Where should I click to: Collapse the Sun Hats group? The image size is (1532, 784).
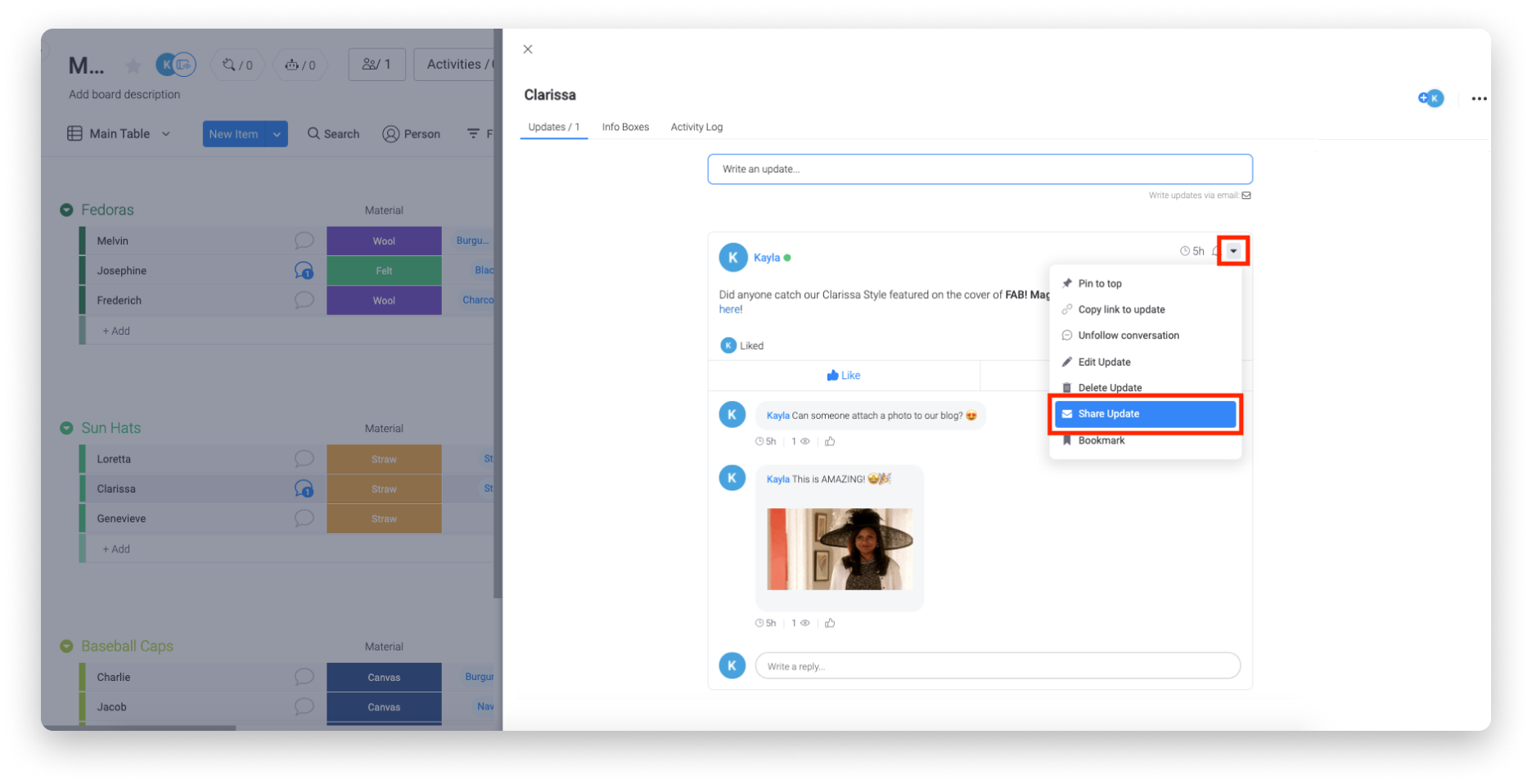click(x=66, y=429)
